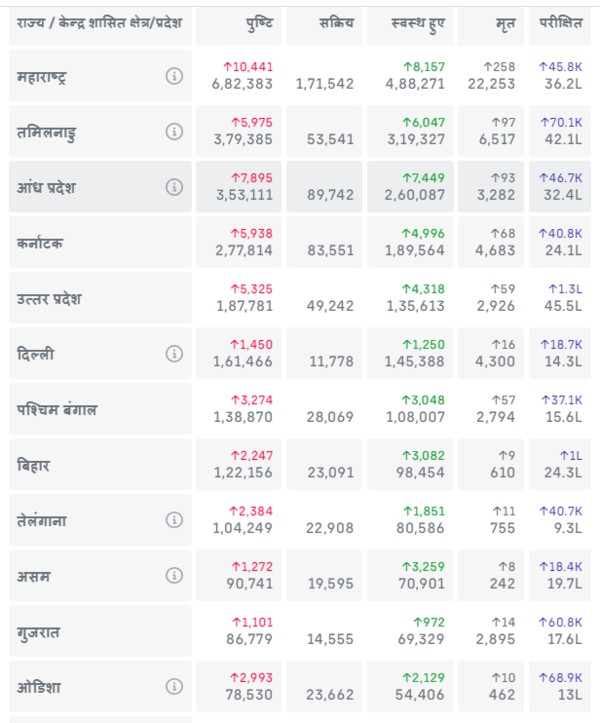
Task: Click info icon beside तमिलनाडु
Action: click(x=174, y=132)
